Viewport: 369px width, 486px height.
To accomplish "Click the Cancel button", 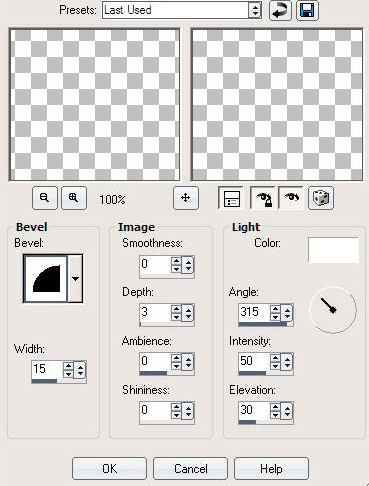I will 190,469.
